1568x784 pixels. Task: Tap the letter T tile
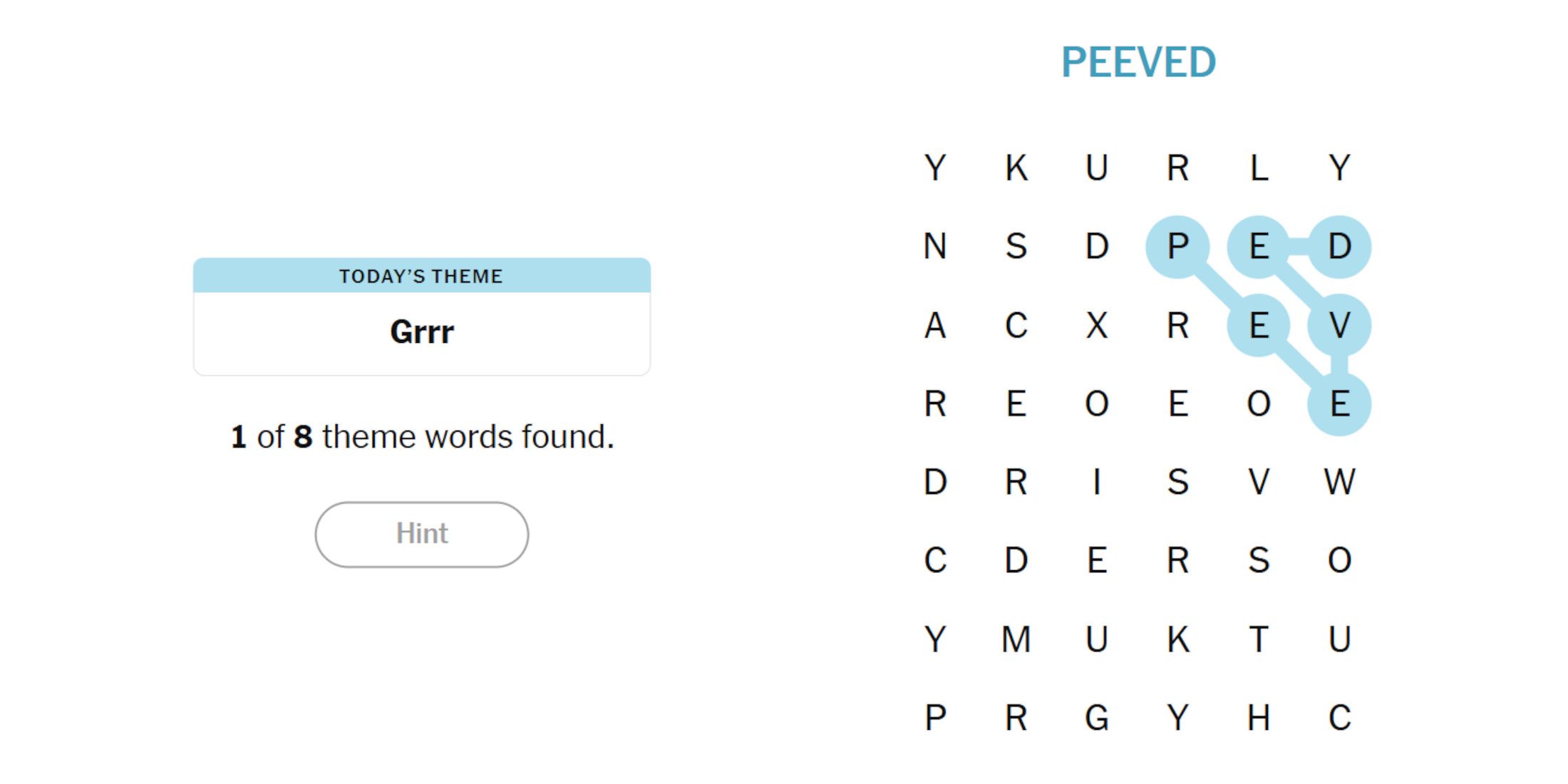pyautogui.click(x=1259, y=639)
